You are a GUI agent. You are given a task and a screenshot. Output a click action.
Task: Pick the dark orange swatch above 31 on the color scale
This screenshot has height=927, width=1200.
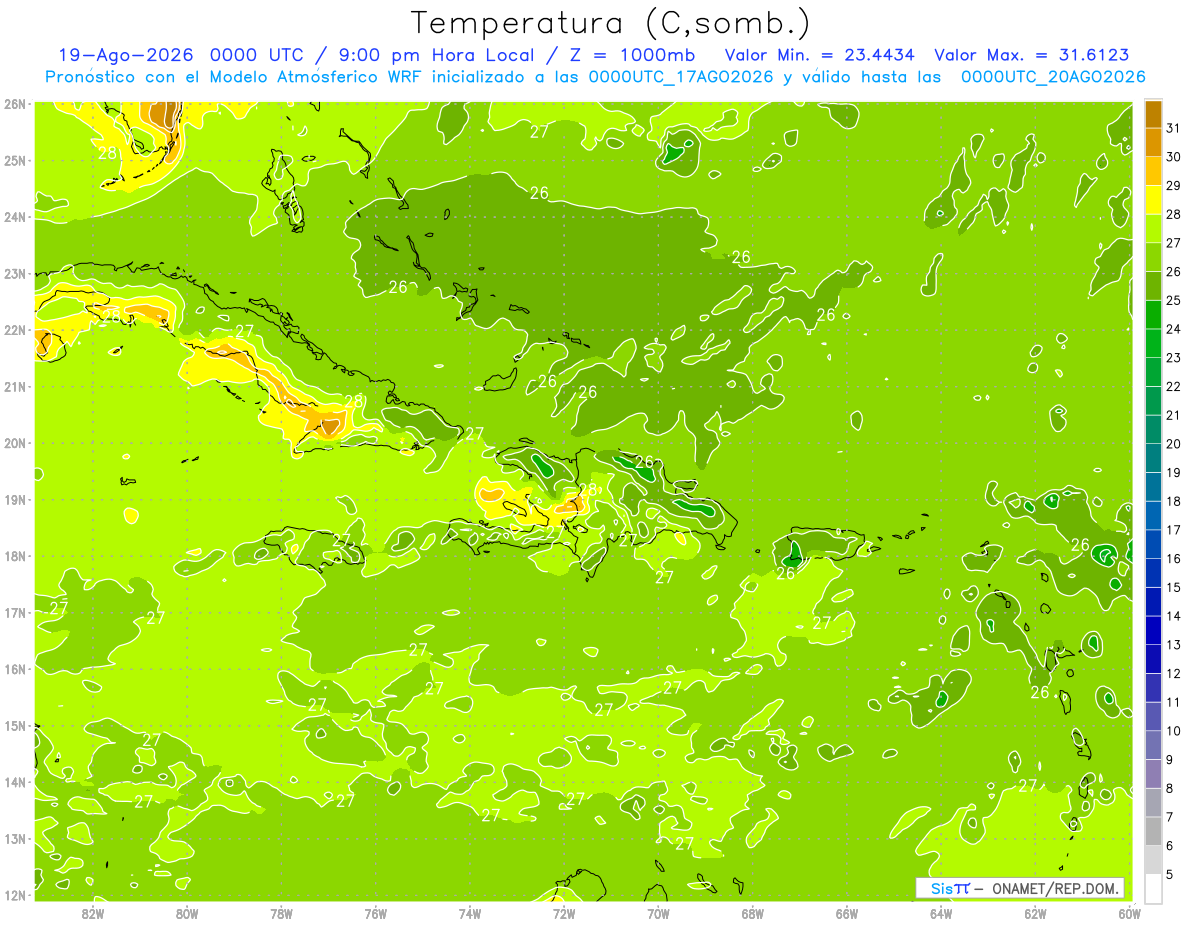click(1153, 113)
